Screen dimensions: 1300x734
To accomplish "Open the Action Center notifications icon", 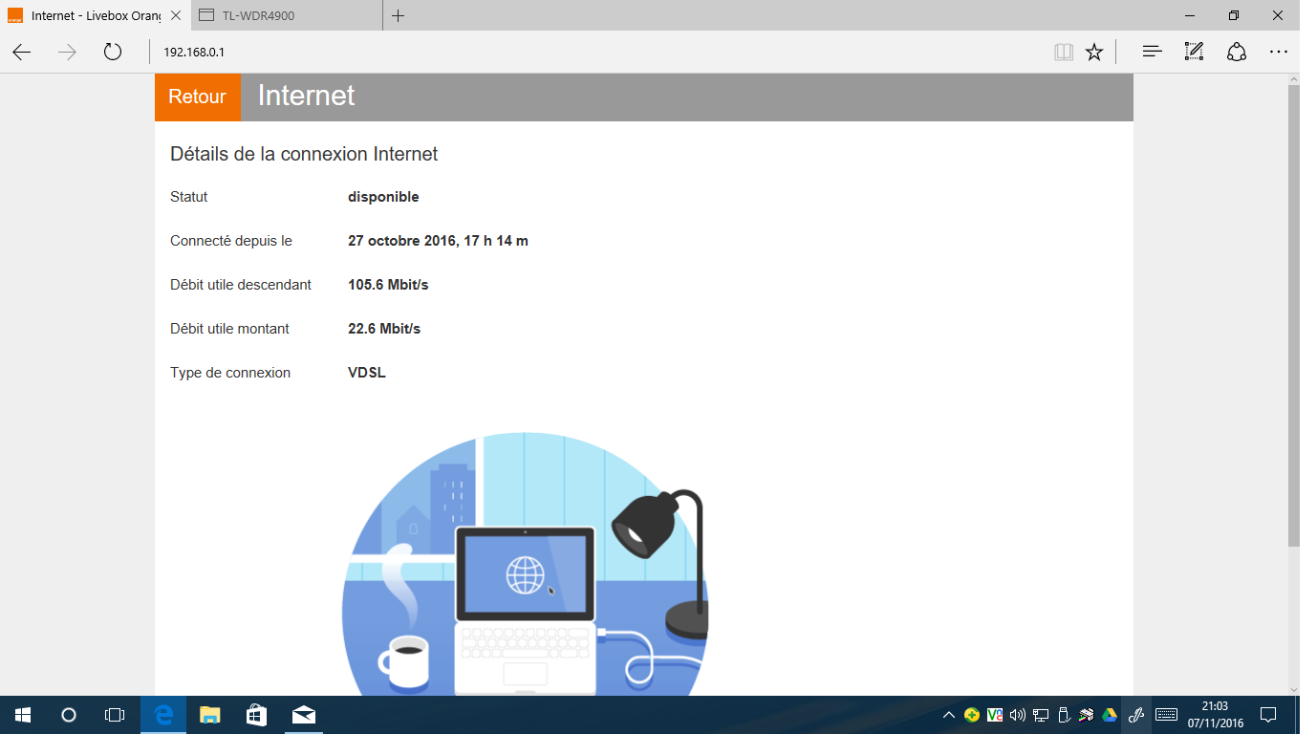I will (x=1268, y=715).
